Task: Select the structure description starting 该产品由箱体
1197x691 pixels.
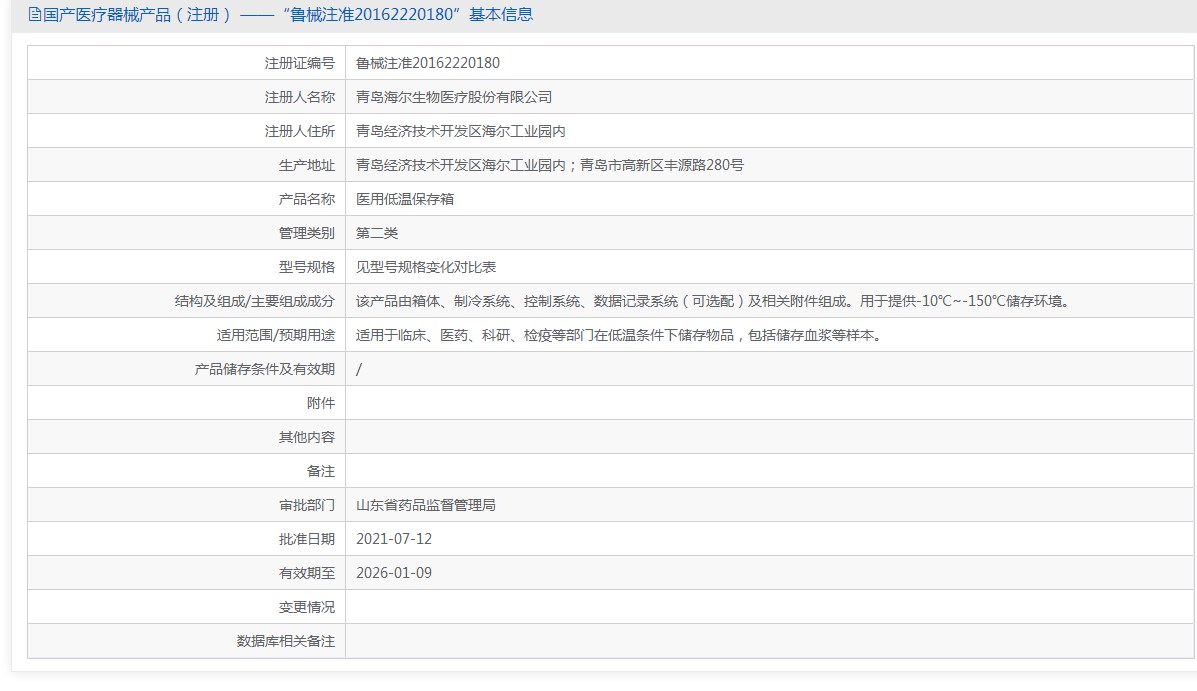Action: coord(714,301)
